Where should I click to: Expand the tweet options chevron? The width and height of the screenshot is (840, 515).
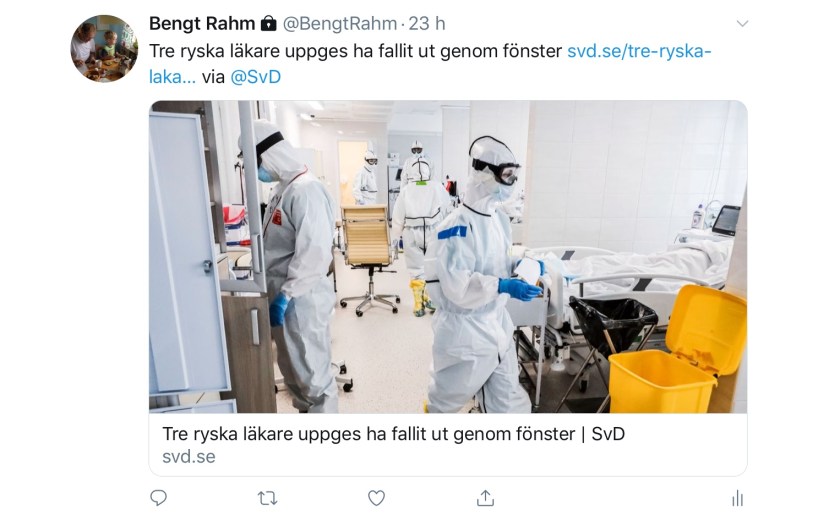742,24
